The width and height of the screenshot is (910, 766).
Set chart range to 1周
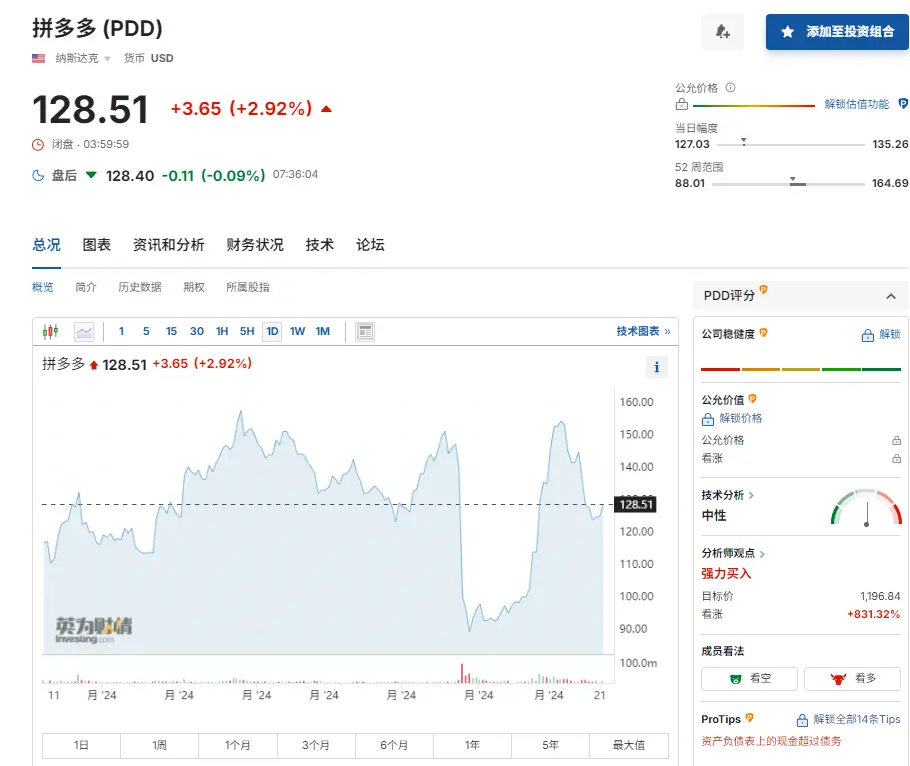[x=160, y=745]
